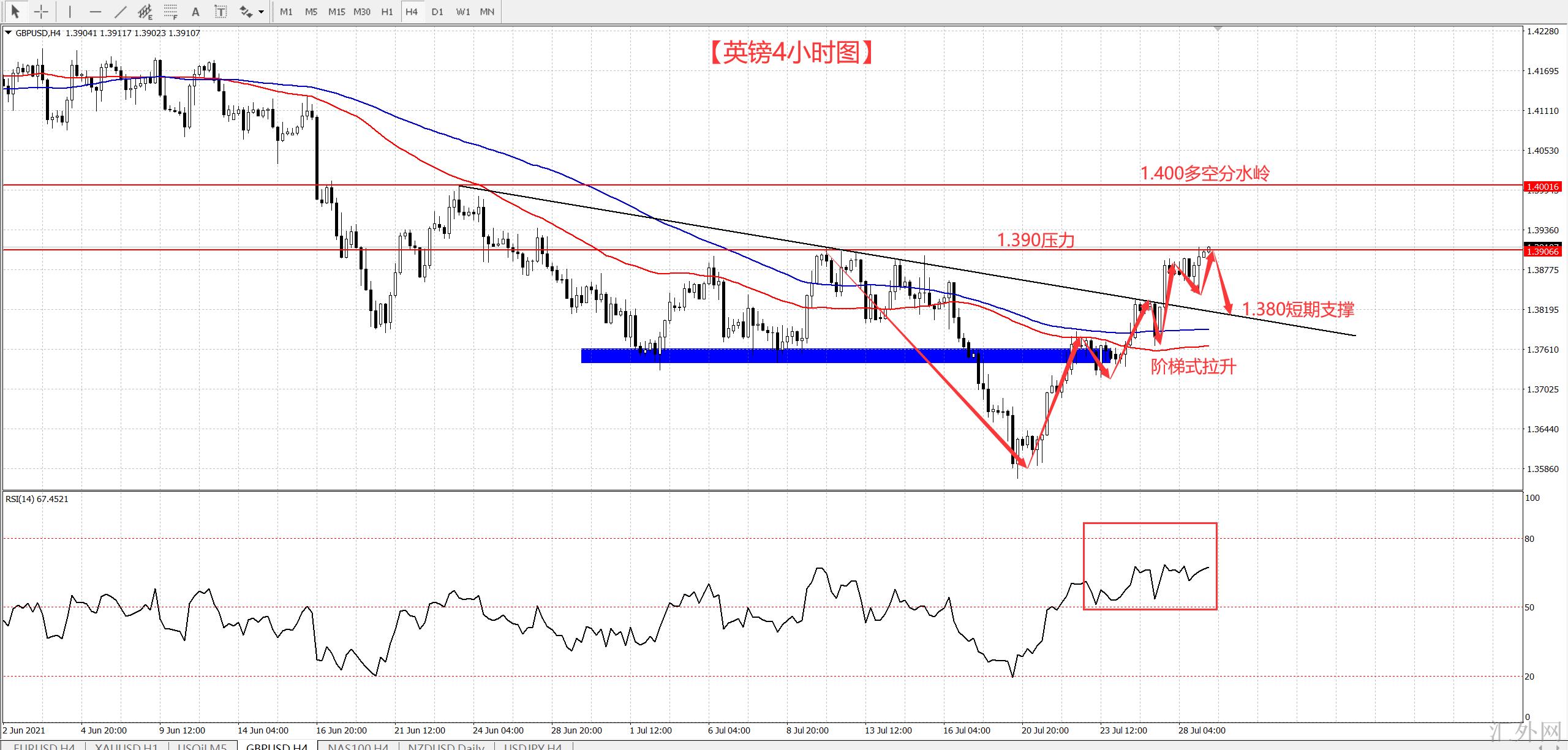Select the Fibonacci retracement tool
1568x750 pixels.
[170, 11]
